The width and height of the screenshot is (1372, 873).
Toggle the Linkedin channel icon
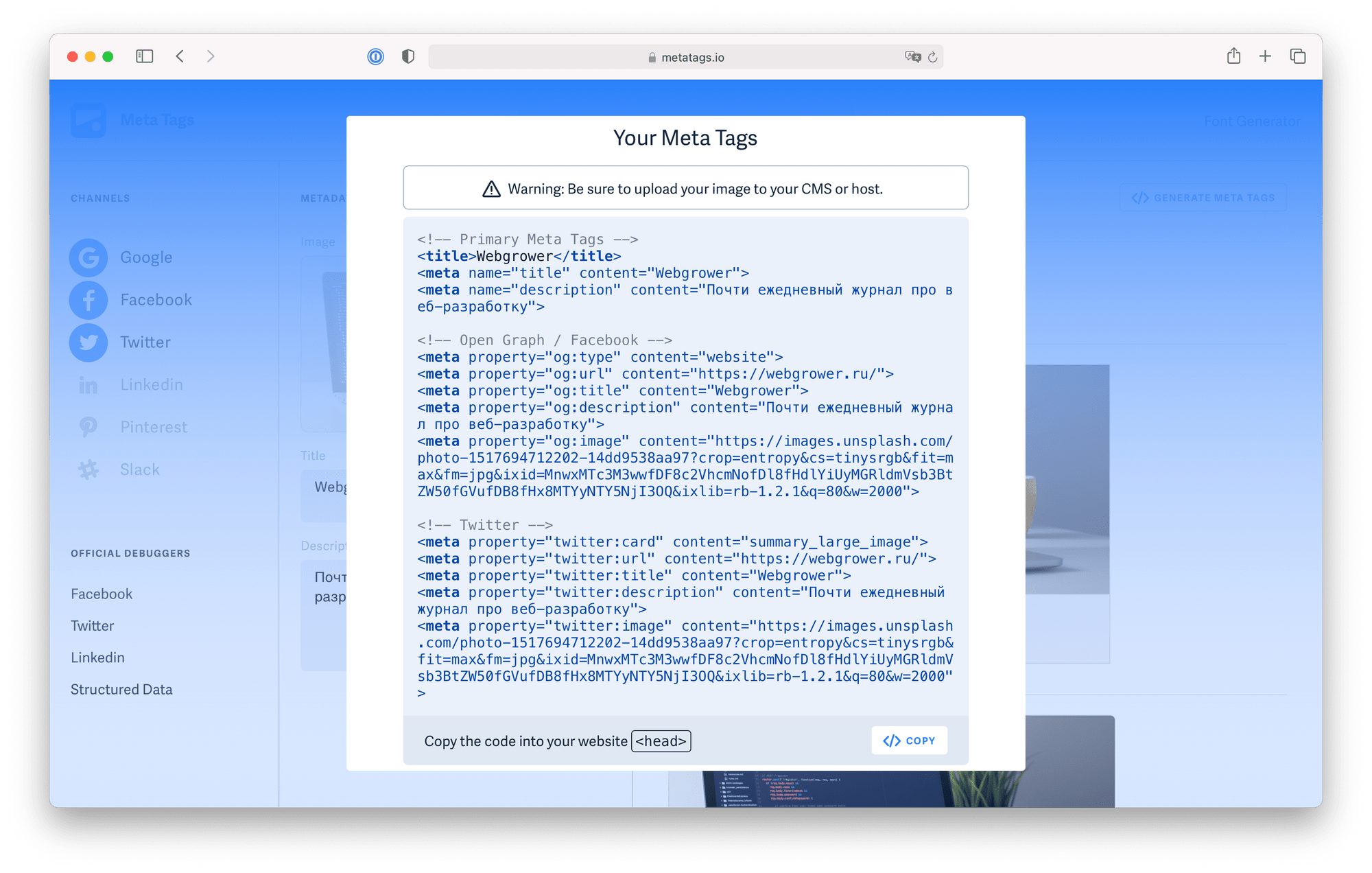tap(88, 385)
